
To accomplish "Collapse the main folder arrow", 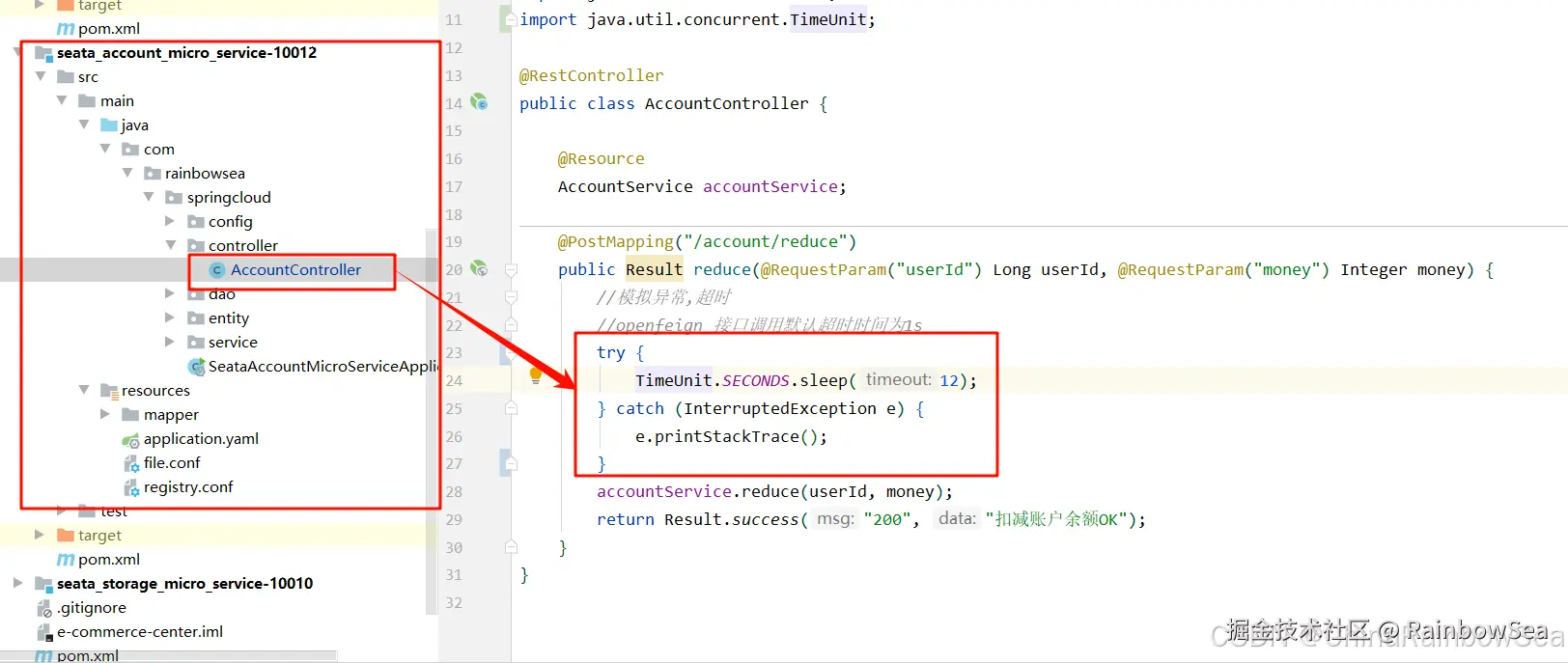I will click(62, 100).
